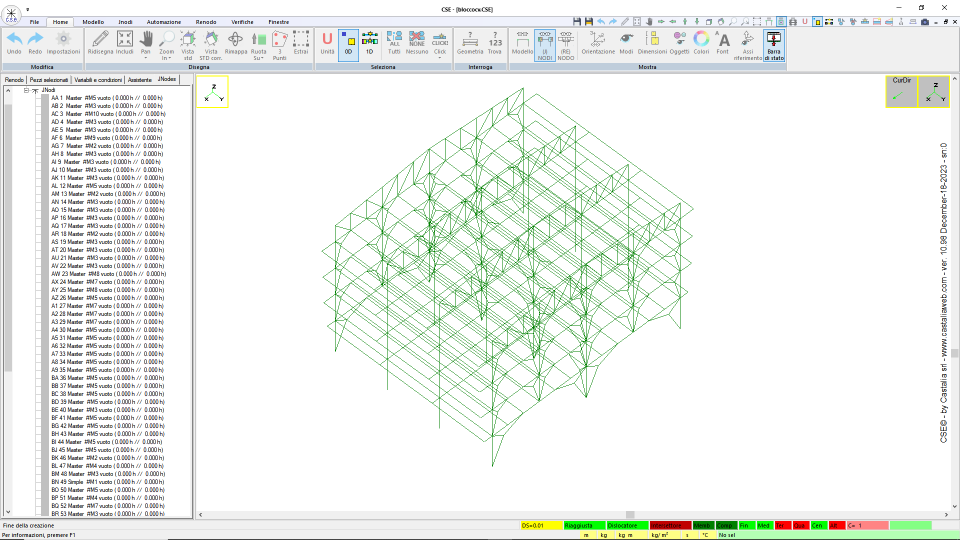Click the Ridisegna pencil tool
The height and width of the screenshot is (540, 960).
pos(100,43)
